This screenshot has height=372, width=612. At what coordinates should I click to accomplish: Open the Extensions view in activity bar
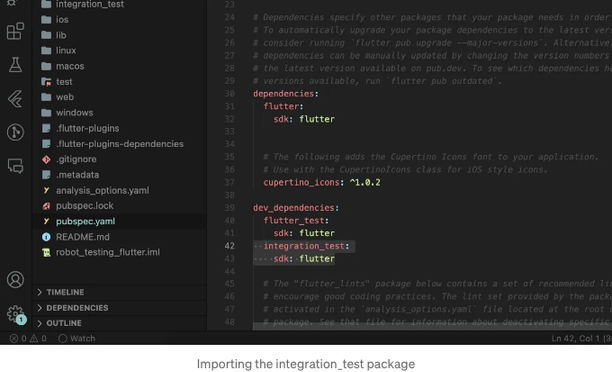coord(15,31)
